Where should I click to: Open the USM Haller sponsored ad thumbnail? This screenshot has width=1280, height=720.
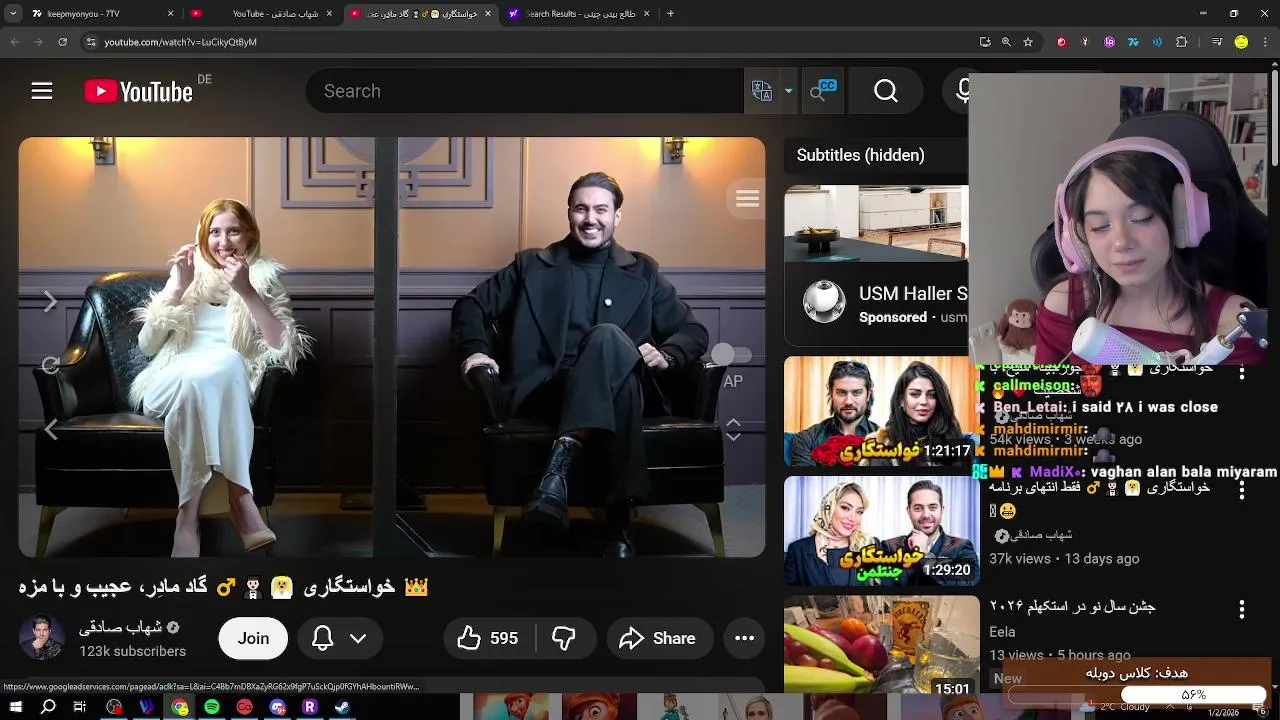[x=876, y=222]
